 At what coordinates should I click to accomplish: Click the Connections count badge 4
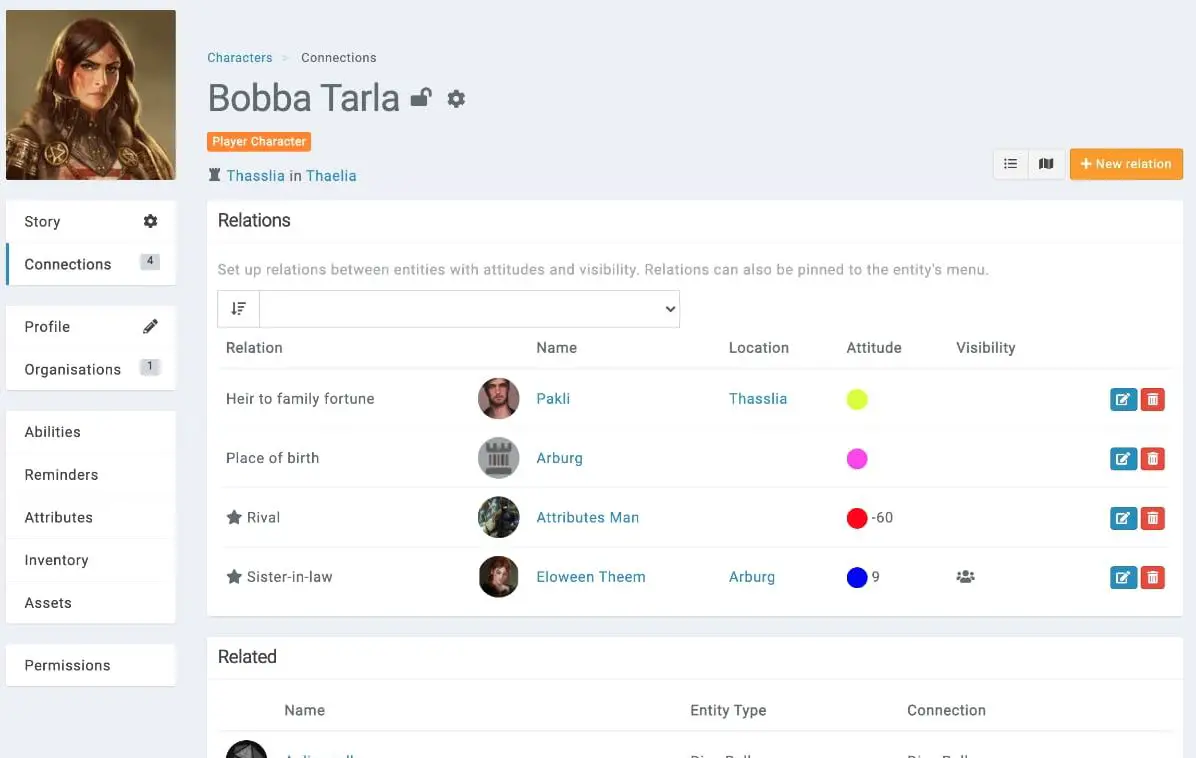pyautogui.click(x=150, y=261)
